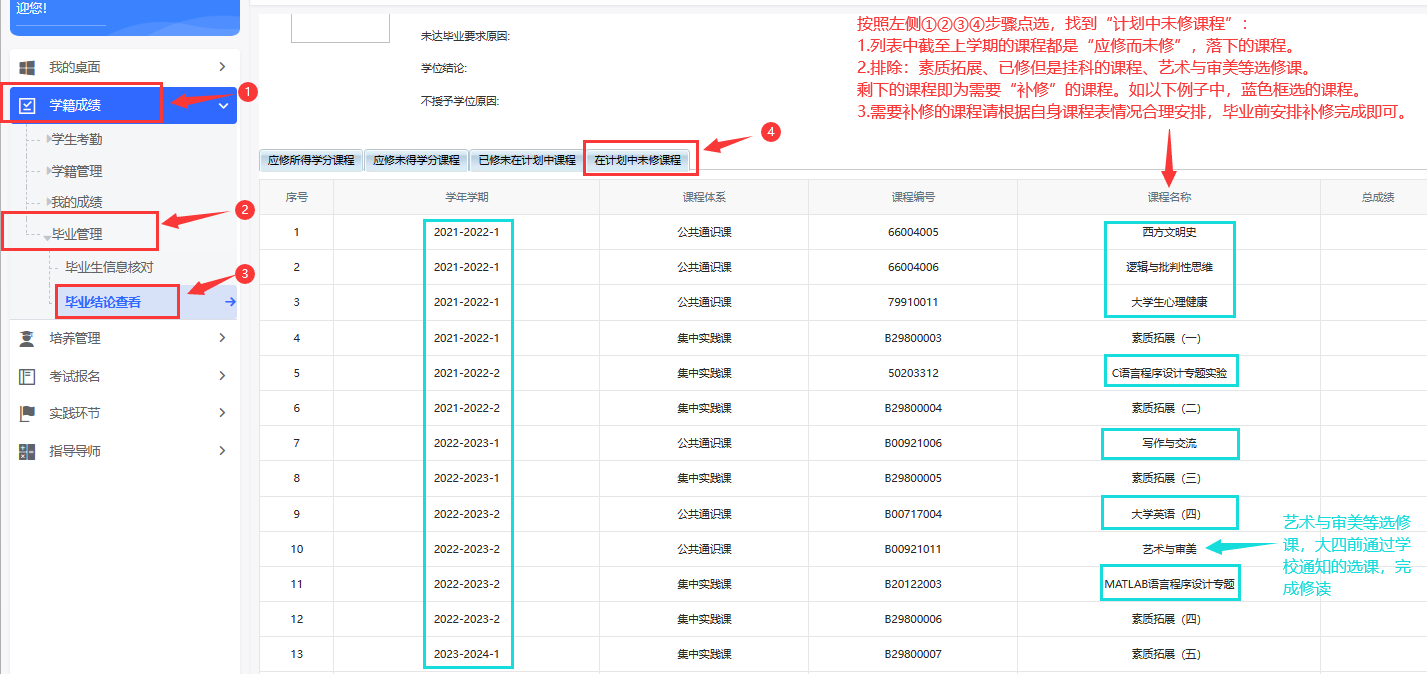Image resolution: width=1428 pixels, height=674 pixels.
Task: Click the flag icon beside 实践环节
Action: tap(27, 414)
